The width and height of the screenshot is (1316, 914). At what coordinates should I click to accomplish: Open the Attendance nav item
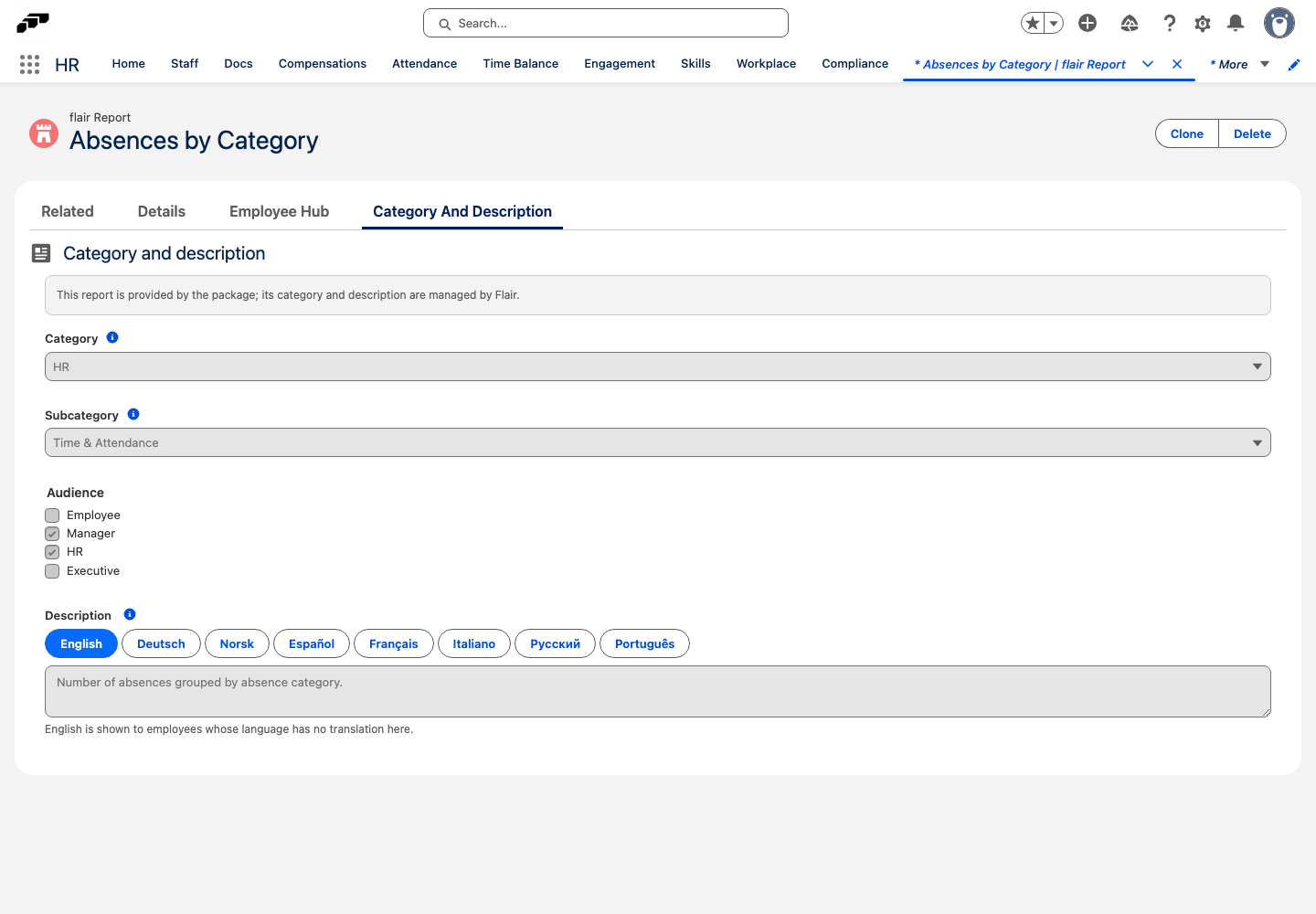tap(425, 64)
